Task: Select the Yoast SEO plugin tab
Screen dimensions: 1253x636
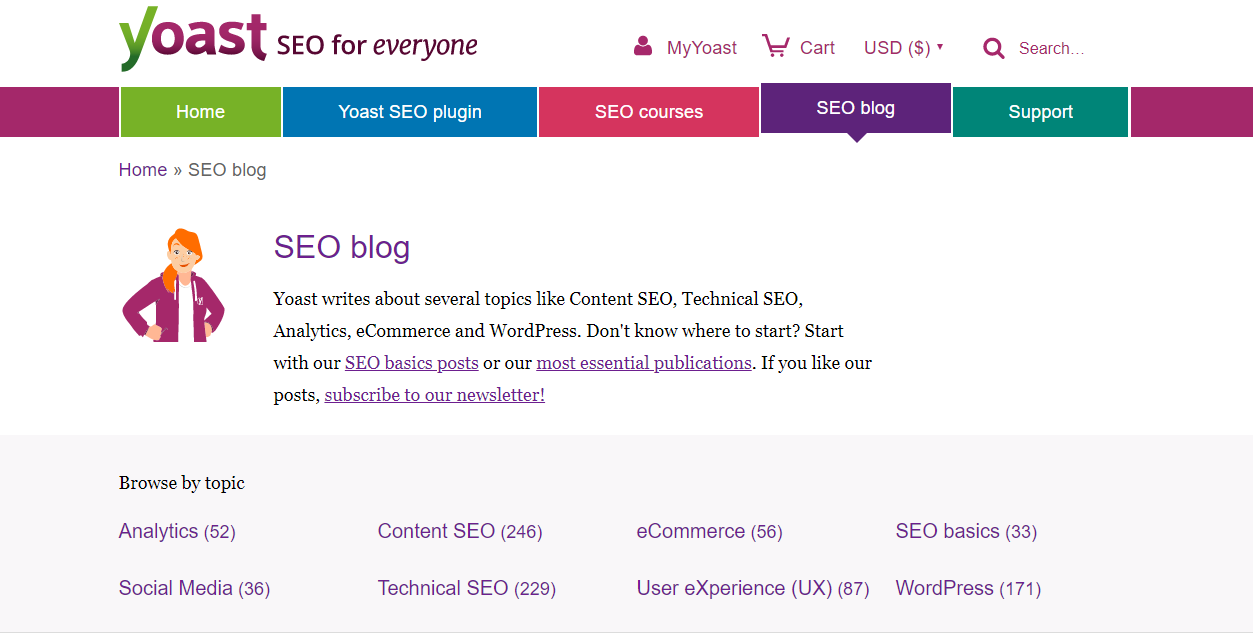Action: pyautogui.click(x=410, y=112)
